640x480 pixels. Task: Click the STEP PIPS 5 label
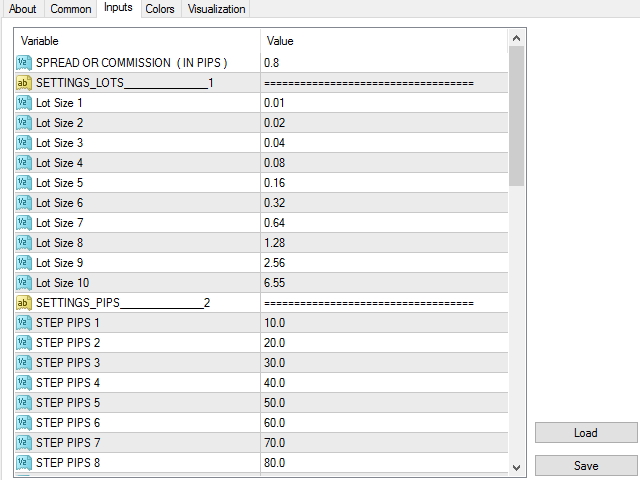click(68, 403)
